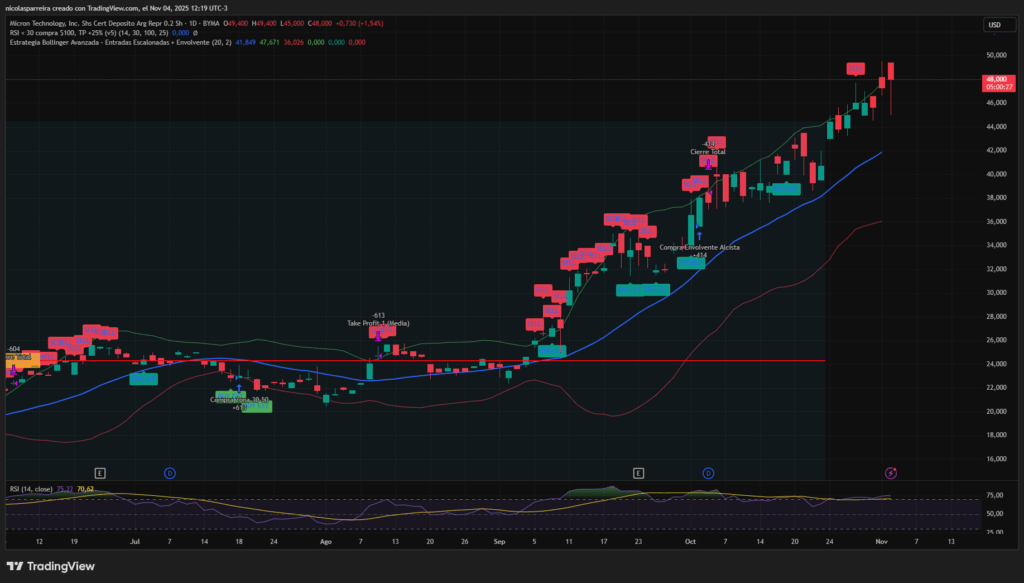Click the 'Cierre Total' signal label
Screen dimensions: 1024x583
708,152
